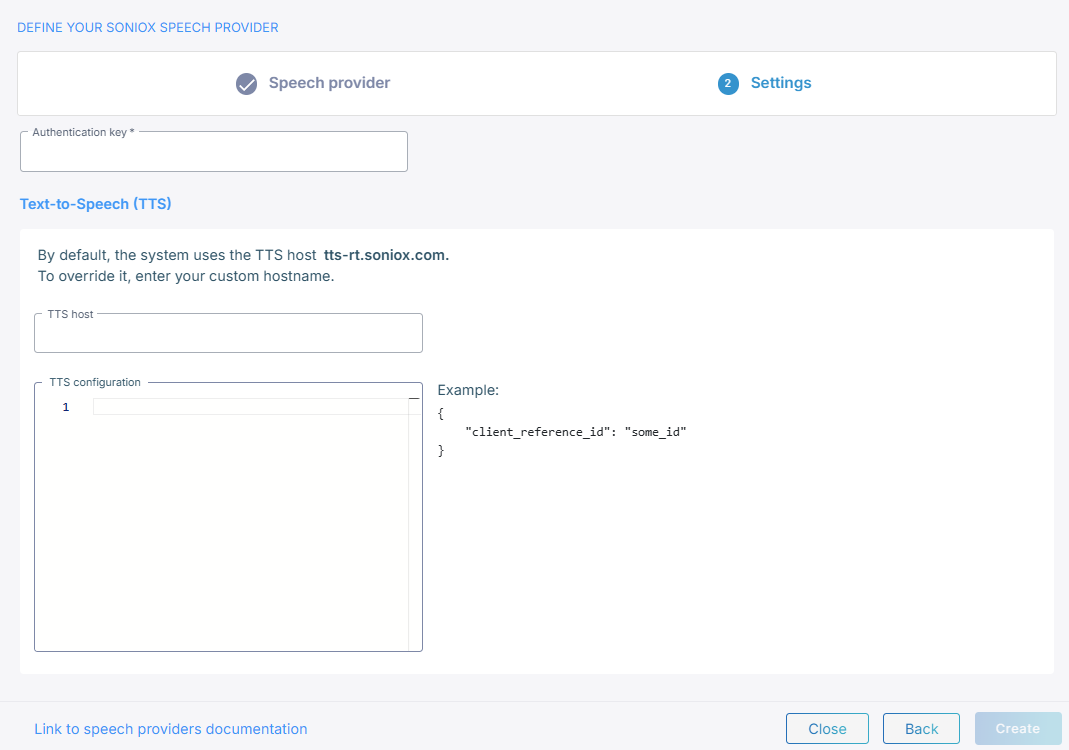Click line number 1 in the editor gutter

(65, 407)
